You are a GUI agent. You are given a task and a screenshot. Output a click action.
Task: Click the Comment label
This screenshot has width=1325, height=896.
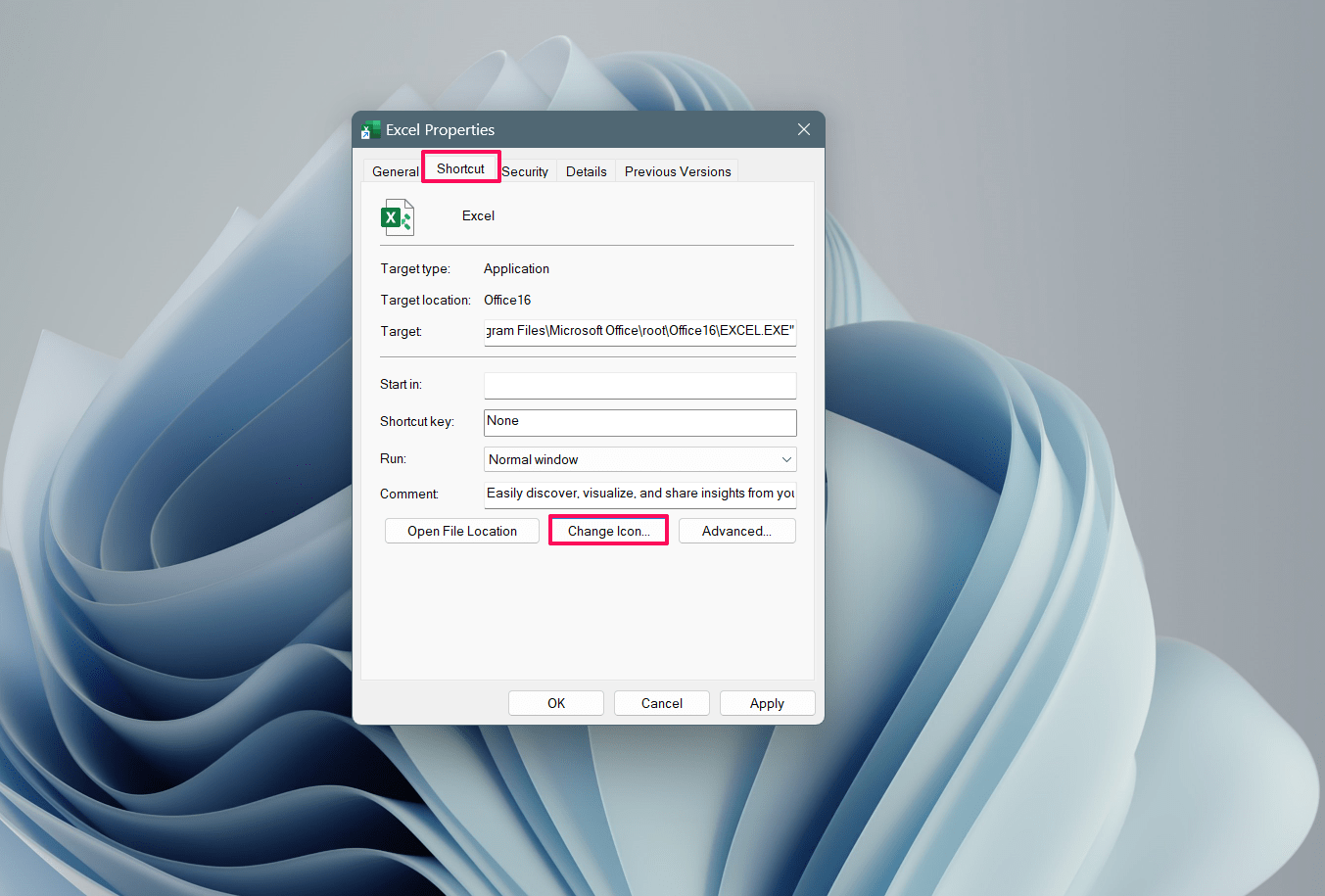point(409,494)
